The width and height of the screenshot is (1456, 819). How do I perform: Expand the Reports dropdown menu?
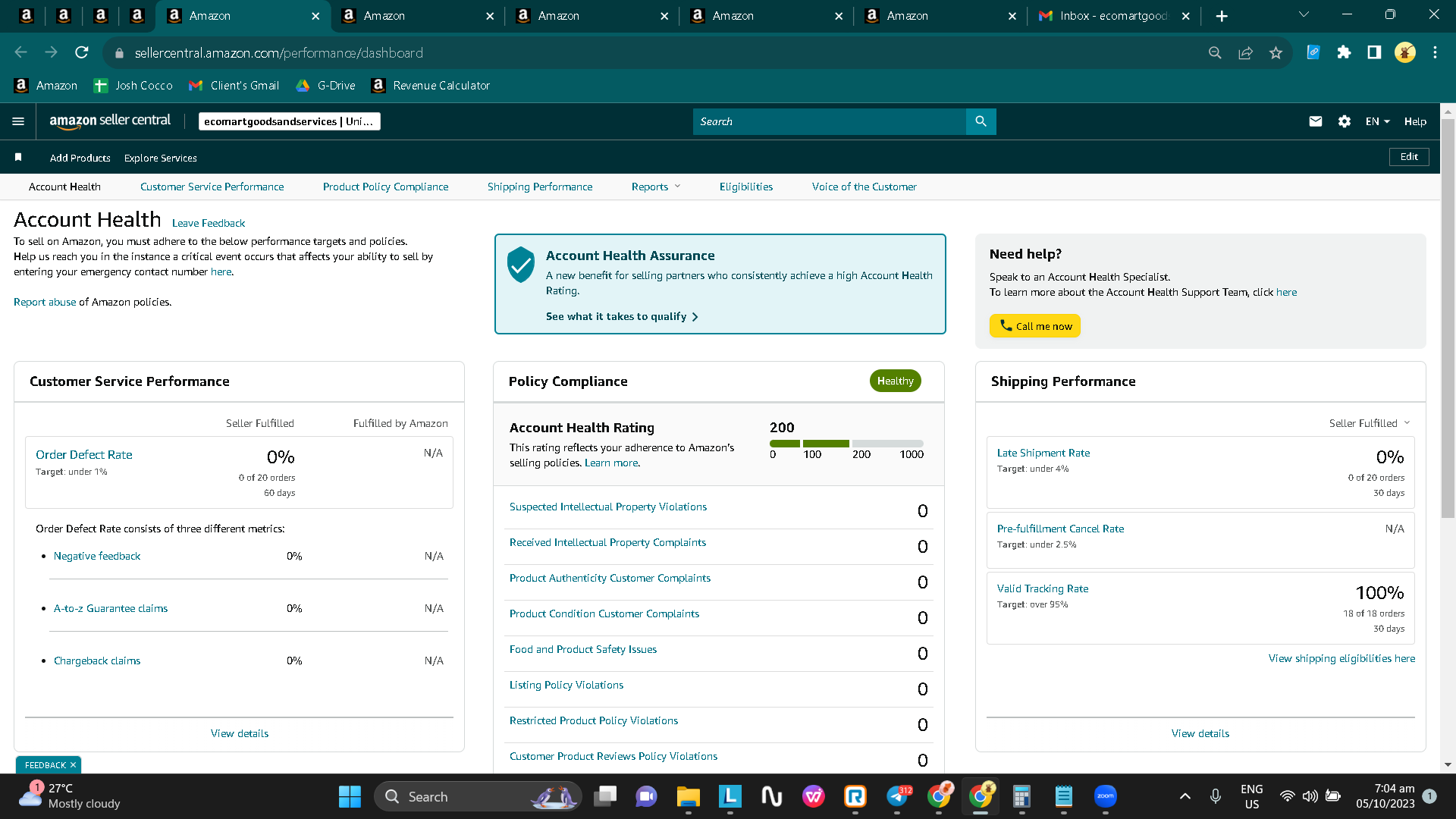656,187
